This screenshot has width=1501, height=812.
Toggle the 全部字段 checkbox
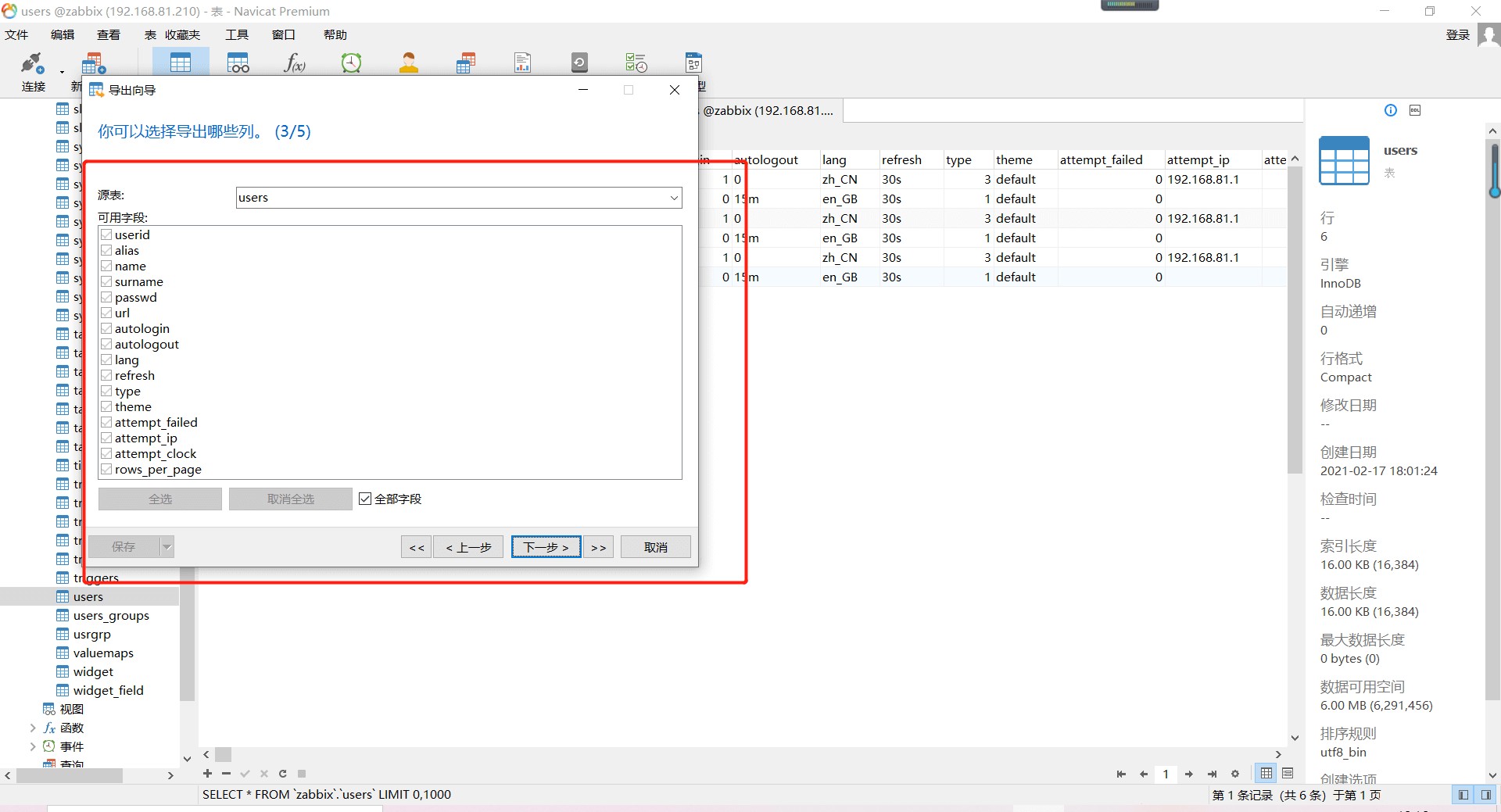click(364, 498)
